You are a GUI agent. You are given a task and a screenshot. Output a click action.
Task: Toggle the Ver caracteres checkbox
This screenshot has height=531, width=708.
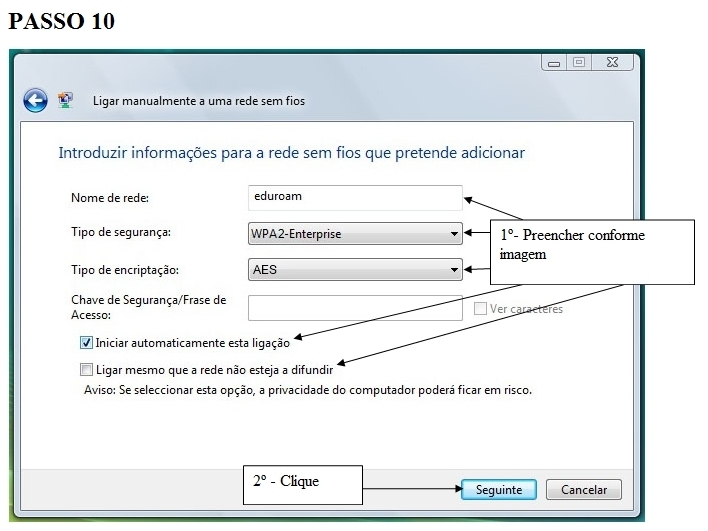(x=480, y=308)
